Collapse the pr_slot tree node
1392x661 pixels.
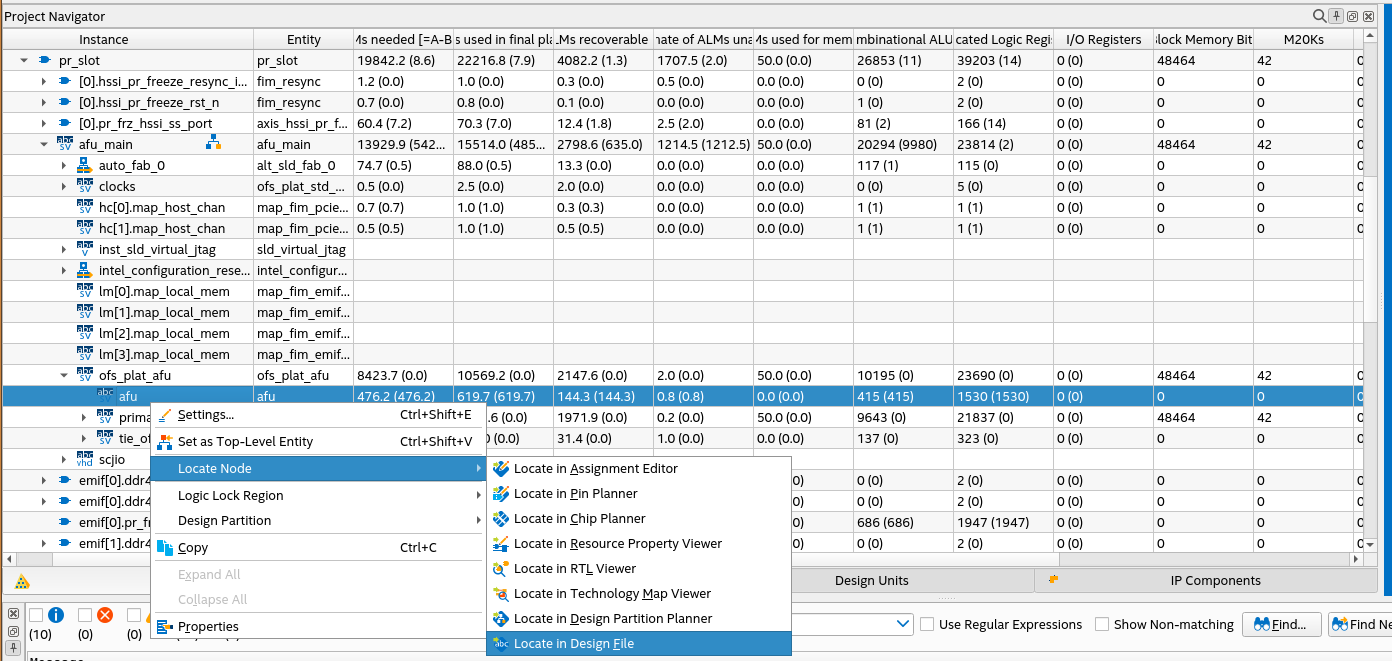(24, 61)
